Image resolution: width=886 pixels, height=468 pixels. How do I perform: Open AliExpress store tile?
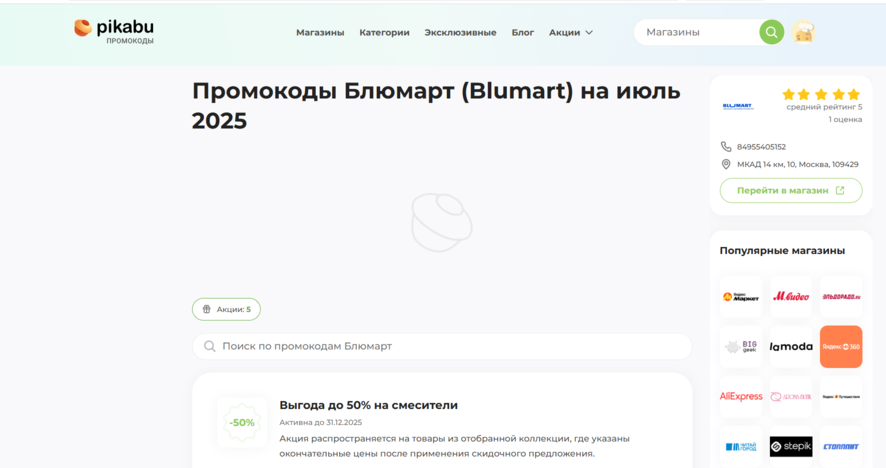pyautogui.click(x=741, y=396)
